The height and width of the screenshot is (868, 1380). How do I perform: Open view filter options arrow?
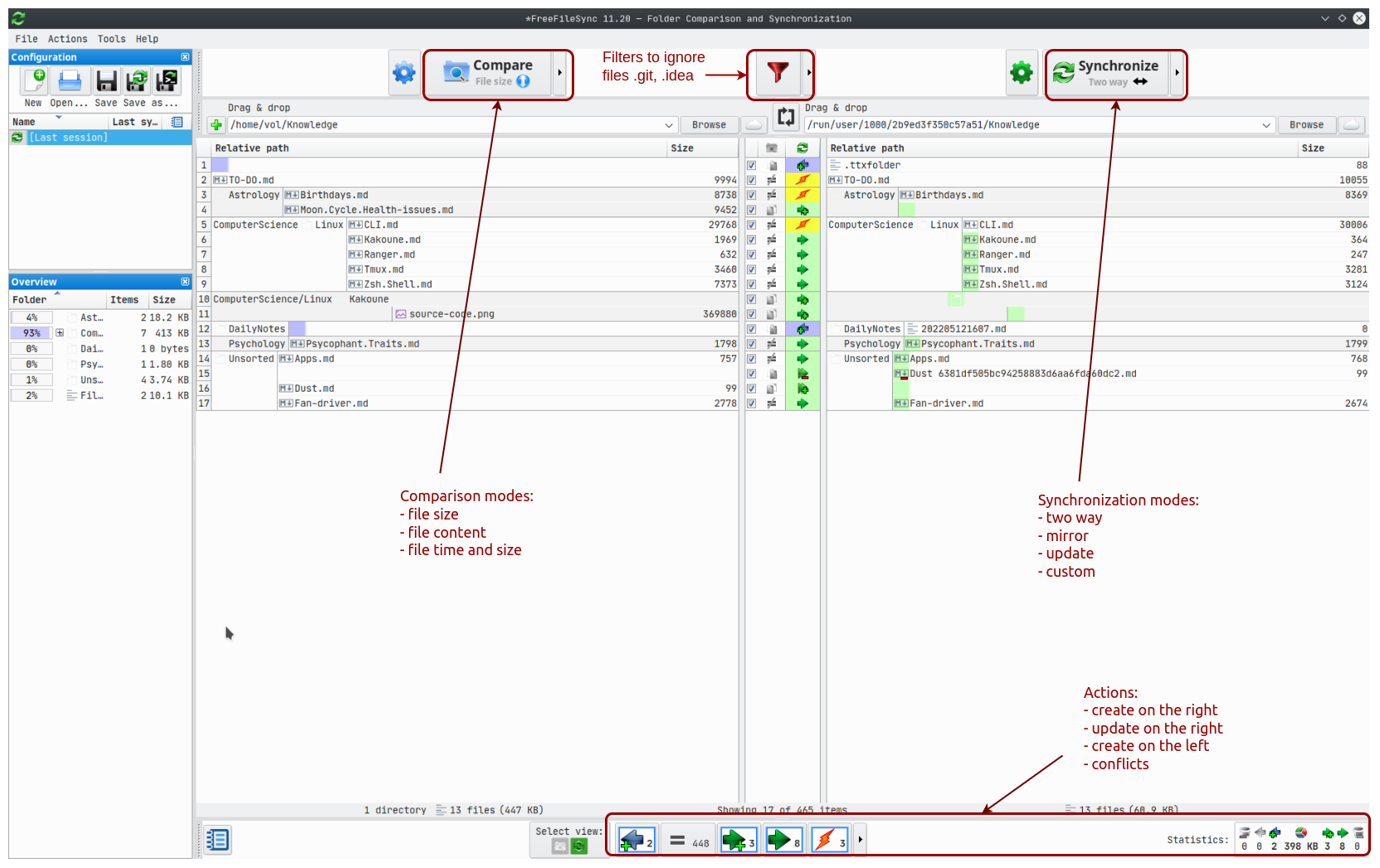(860, 840)
